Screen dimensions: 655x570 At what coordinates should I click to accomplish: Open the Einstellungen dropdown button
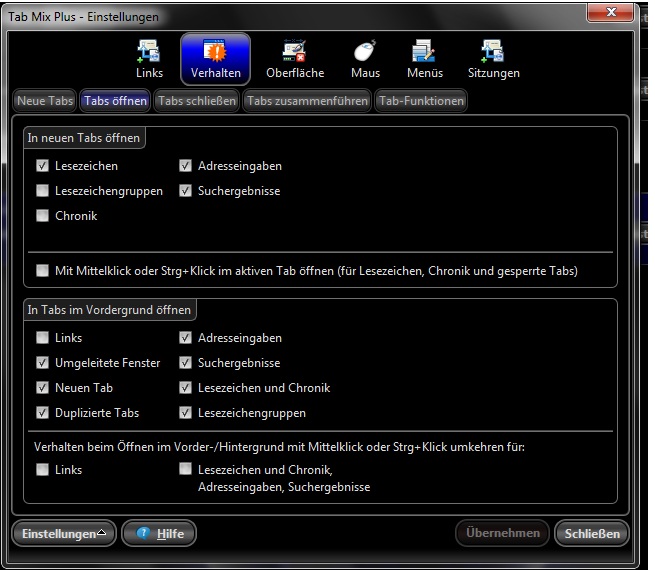(x=64, y=533)
